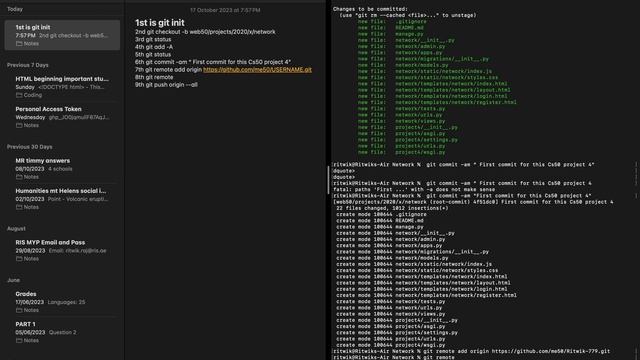The height and width of the screenshot is (360, 640).
Task: Click the github.com/me50/USERNAME.git link
Action: (x=257, y=69)
